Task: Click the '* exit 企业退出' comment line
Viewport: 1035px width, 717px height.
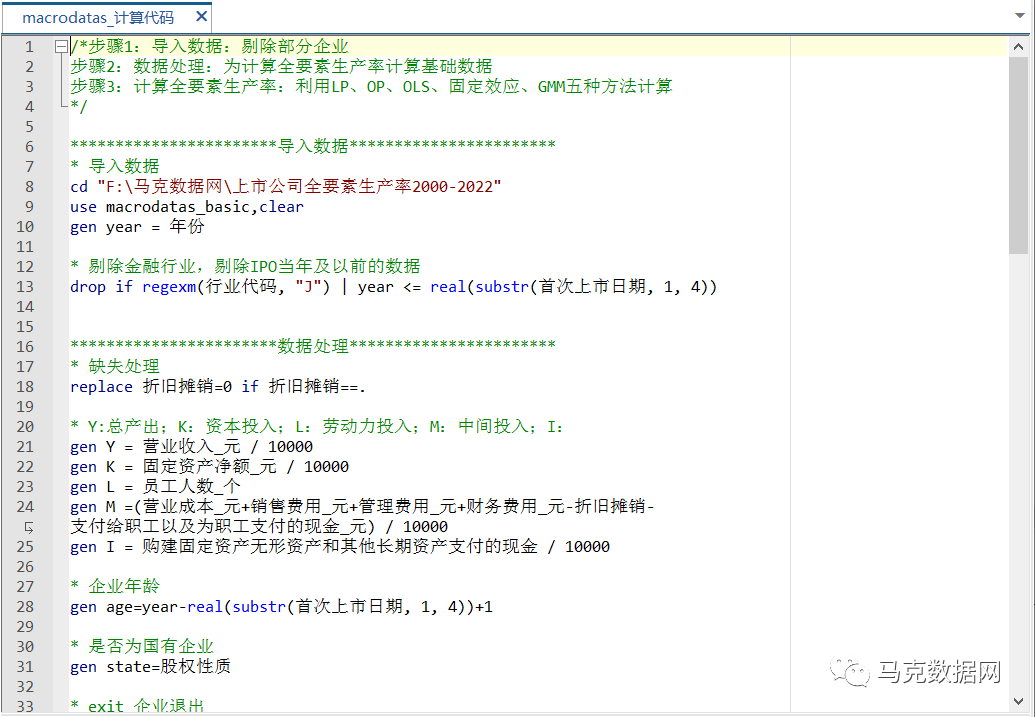Action: click(x=137, y=706)
